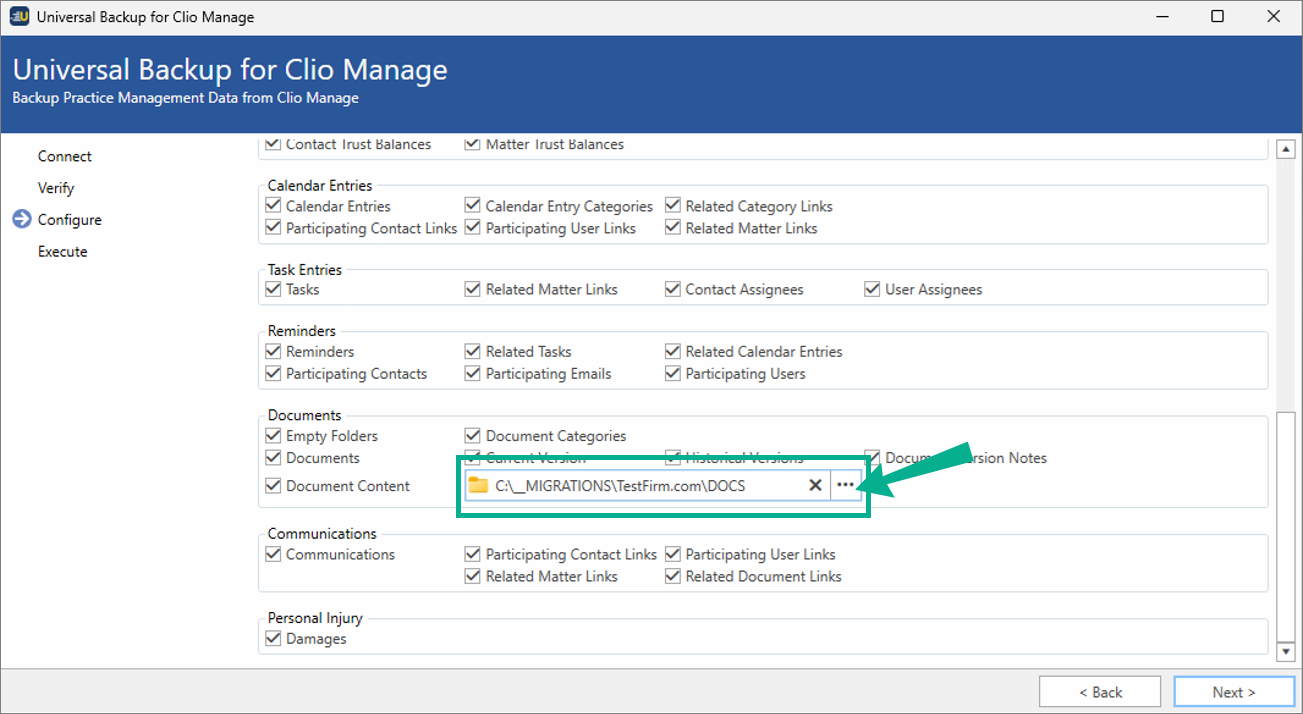
Task: Toggle Participating Emails checkbox
Action: (x=473, y=373)
